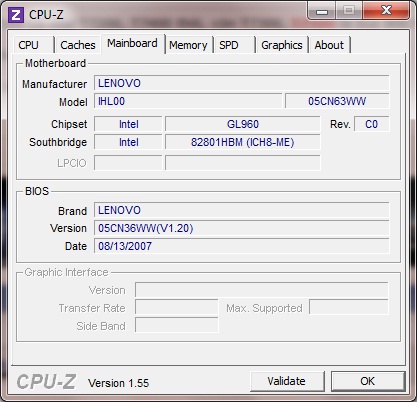The height and width of the screenshot is (402, 417).
Task: Select the Mainboard tab
Action: pos(132,43)
